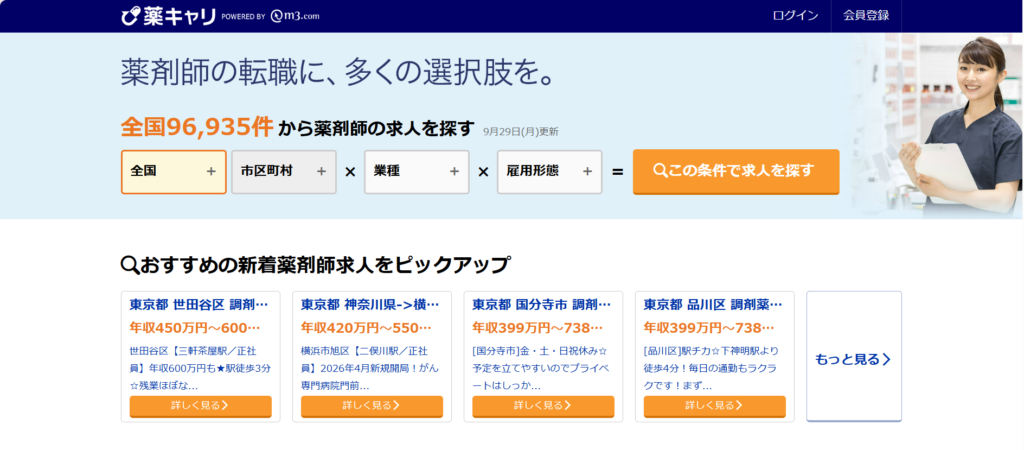Click 詳しく見る on 世田谷区 job card
This screenshot has width=1024, height=450.
point(200,406)
